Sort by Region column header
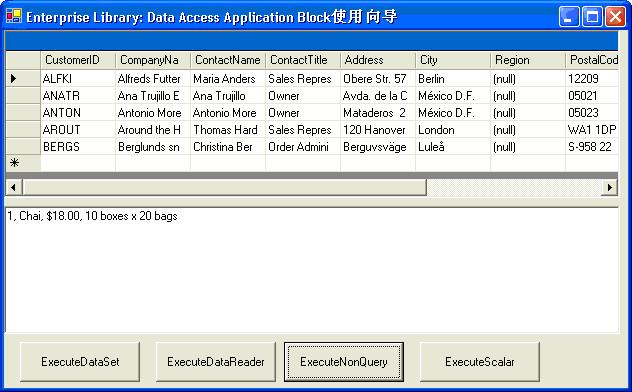This screenshot has height=392, width=632. click(x=528, y=60)
